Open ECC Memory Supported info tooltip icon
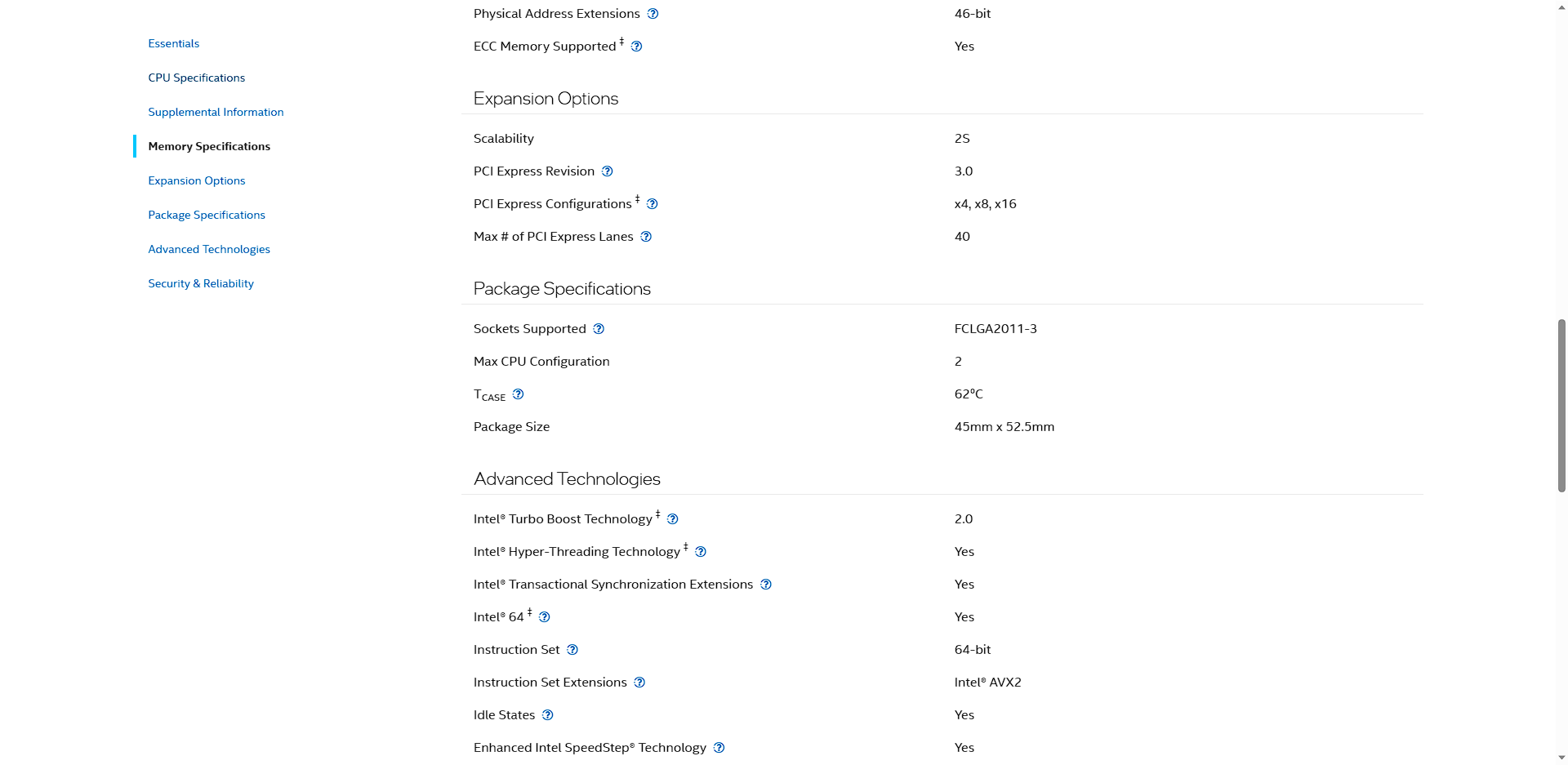 (636, 47)
